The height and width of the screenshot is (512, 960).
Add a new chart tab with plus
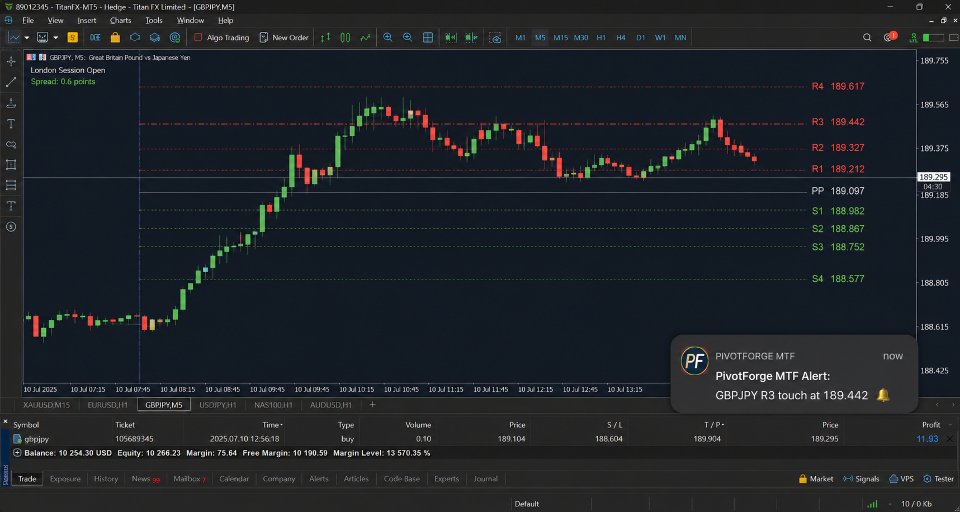[372, 404]
